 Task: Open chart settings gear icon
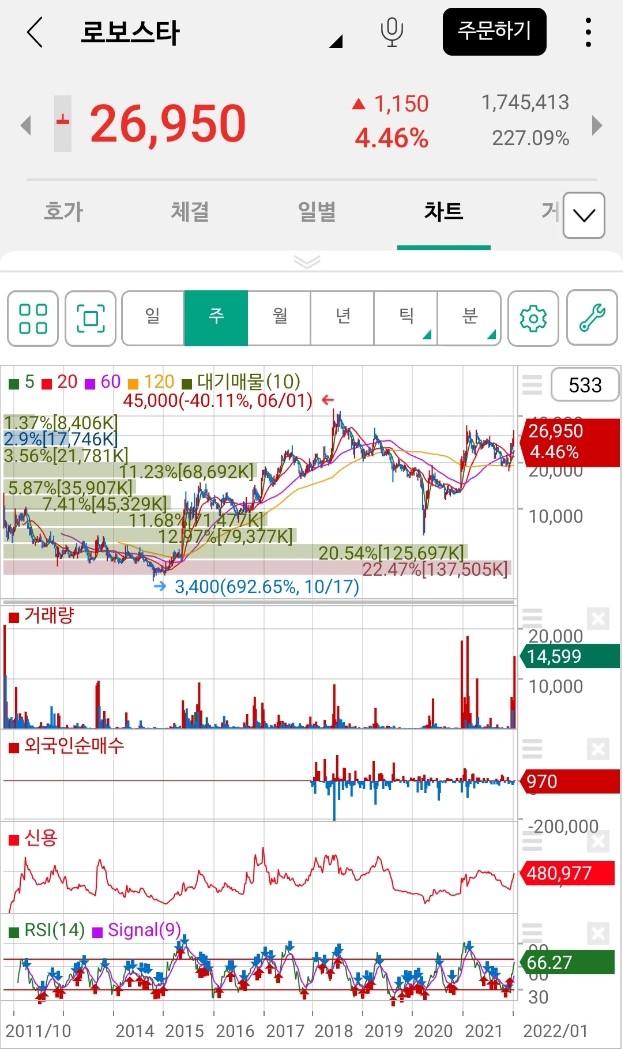(533, 318)
